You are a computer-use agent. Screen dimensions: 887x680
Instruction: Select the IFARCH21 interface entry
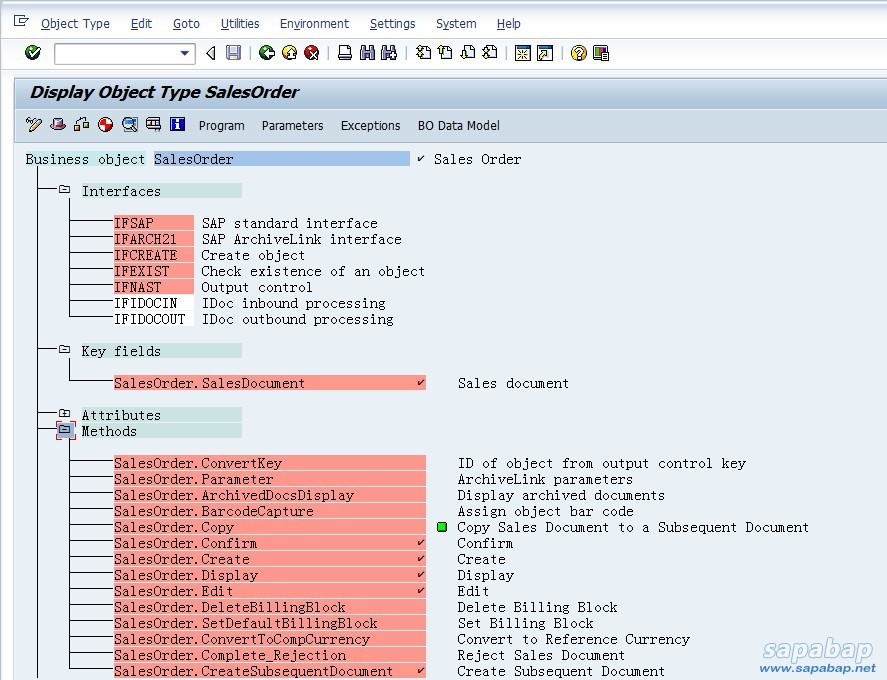click(x=154, y=239)
